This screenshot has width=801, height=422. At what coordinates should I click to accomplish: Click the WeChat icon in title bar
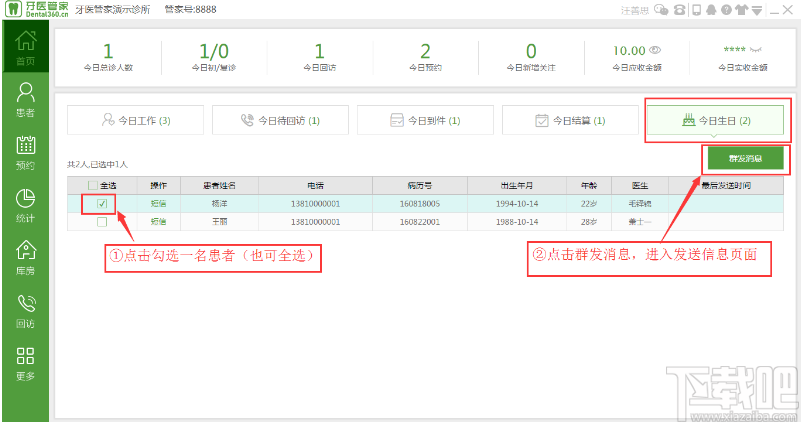coord(661,10)
